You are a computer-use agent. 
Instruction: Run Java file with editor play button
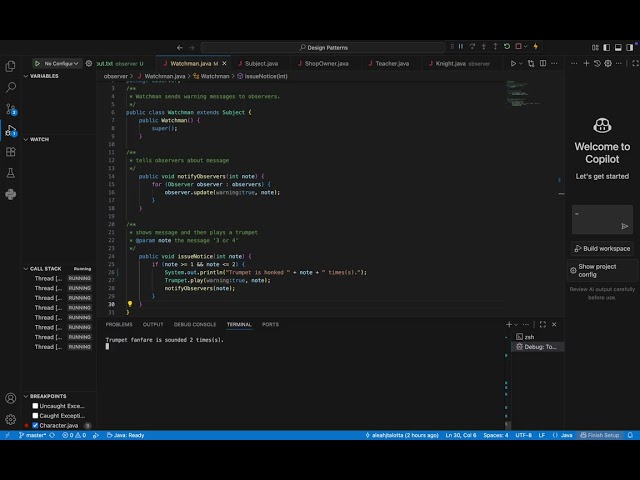coord(513,63)
